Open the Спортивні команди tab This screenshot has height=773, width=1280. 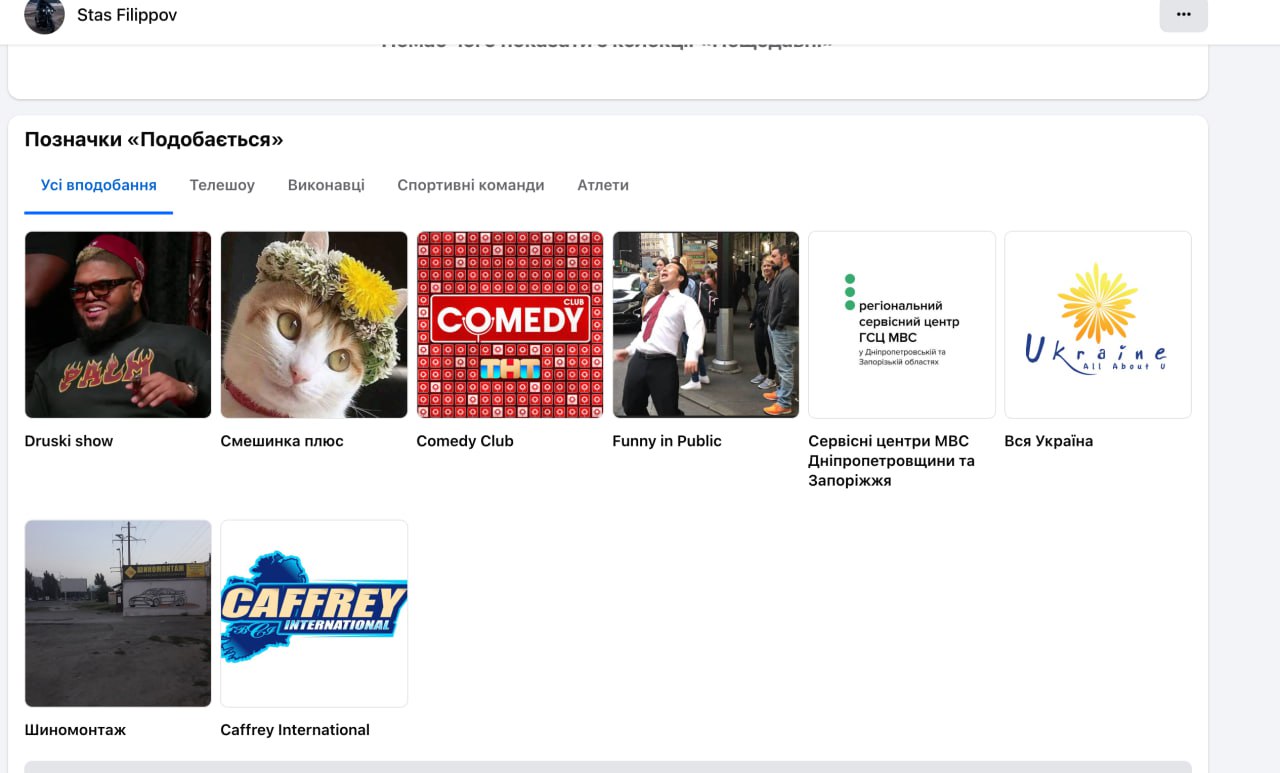(471, 185)
